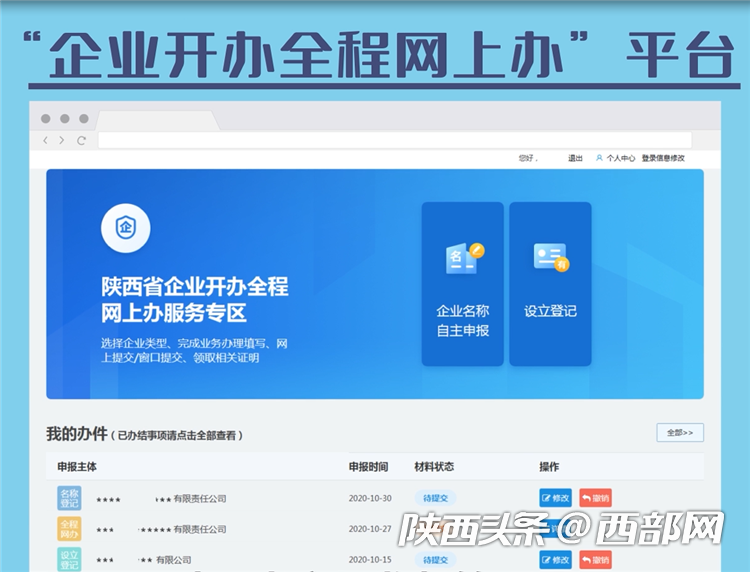The image size is (750, 572).
Task: Click 撤销 for the 2020-10-15 row
Action: [596, 560]
